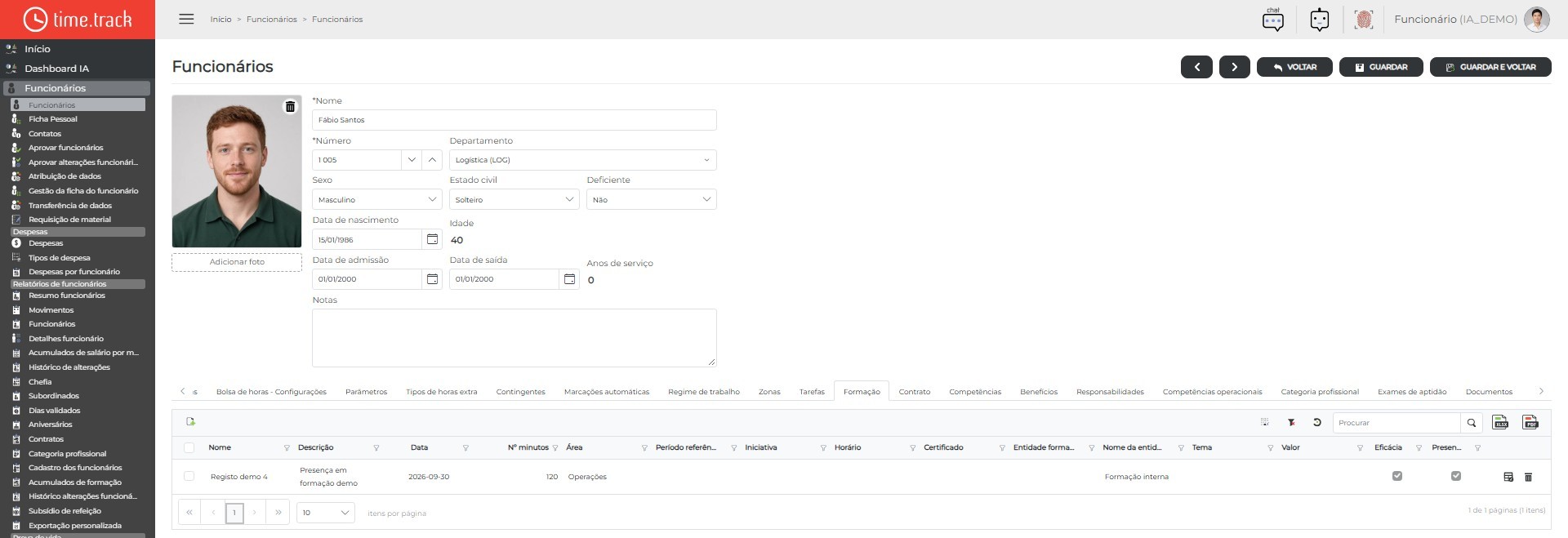This screenshot has width=1568, height=538.
Task: Filter the Nome column
Action: click(287, 448)
